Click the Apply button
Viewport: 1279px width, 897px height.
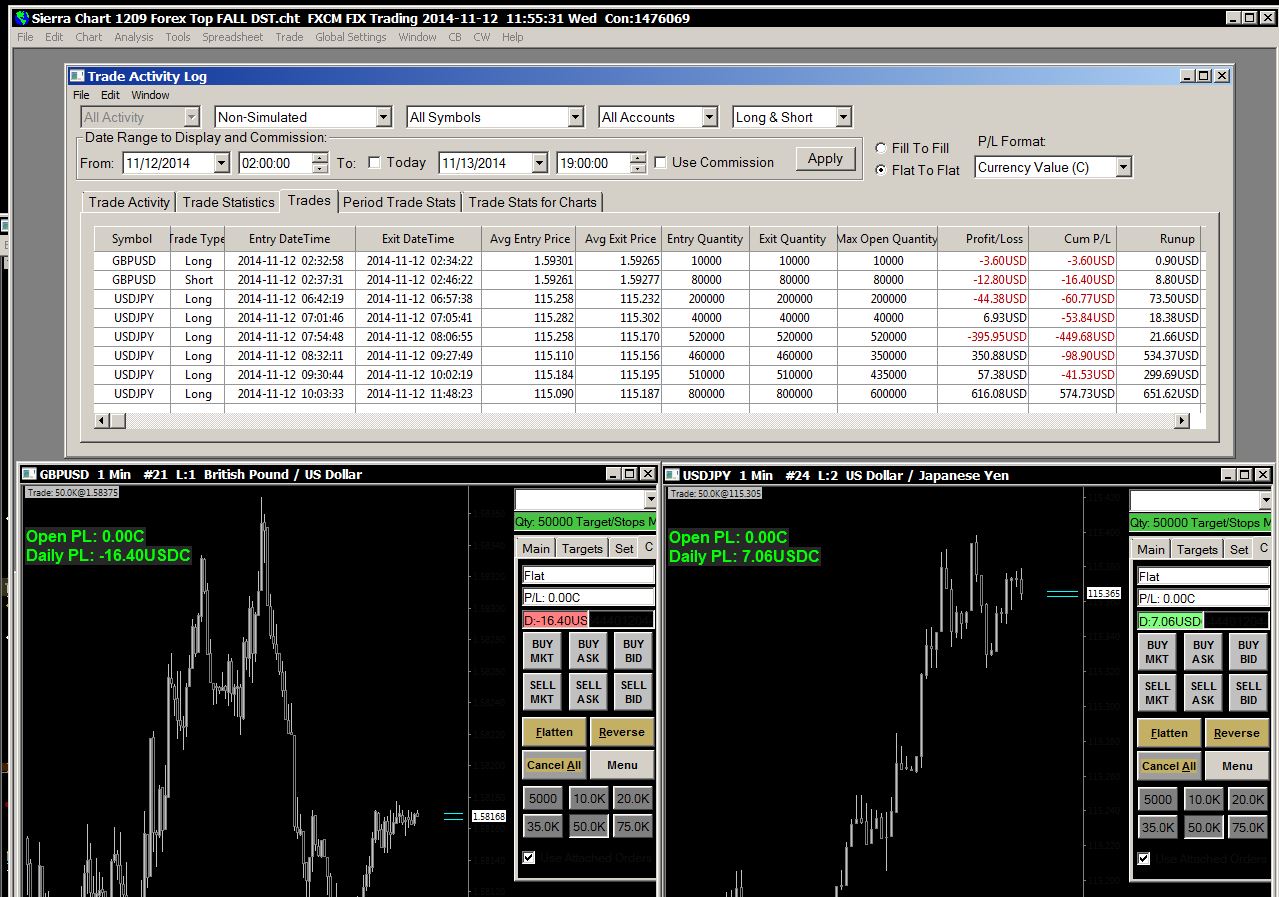tap(825, 158)
